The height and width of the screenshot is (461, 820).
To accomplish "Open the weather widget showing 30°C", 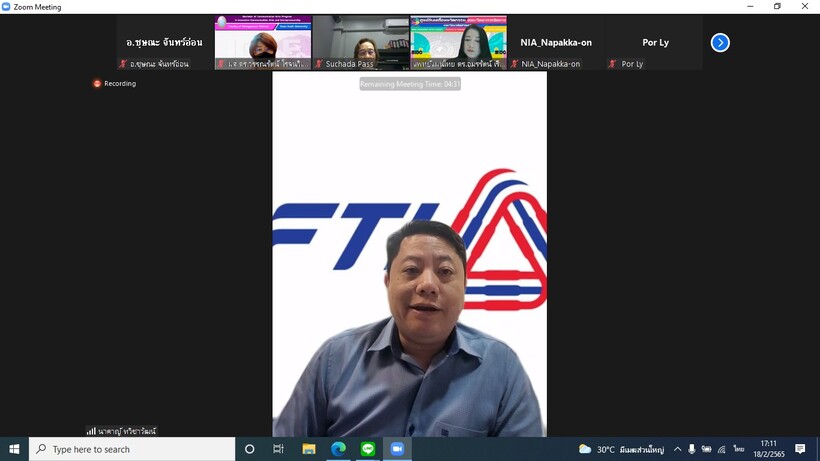I will [x=621, y=450].
